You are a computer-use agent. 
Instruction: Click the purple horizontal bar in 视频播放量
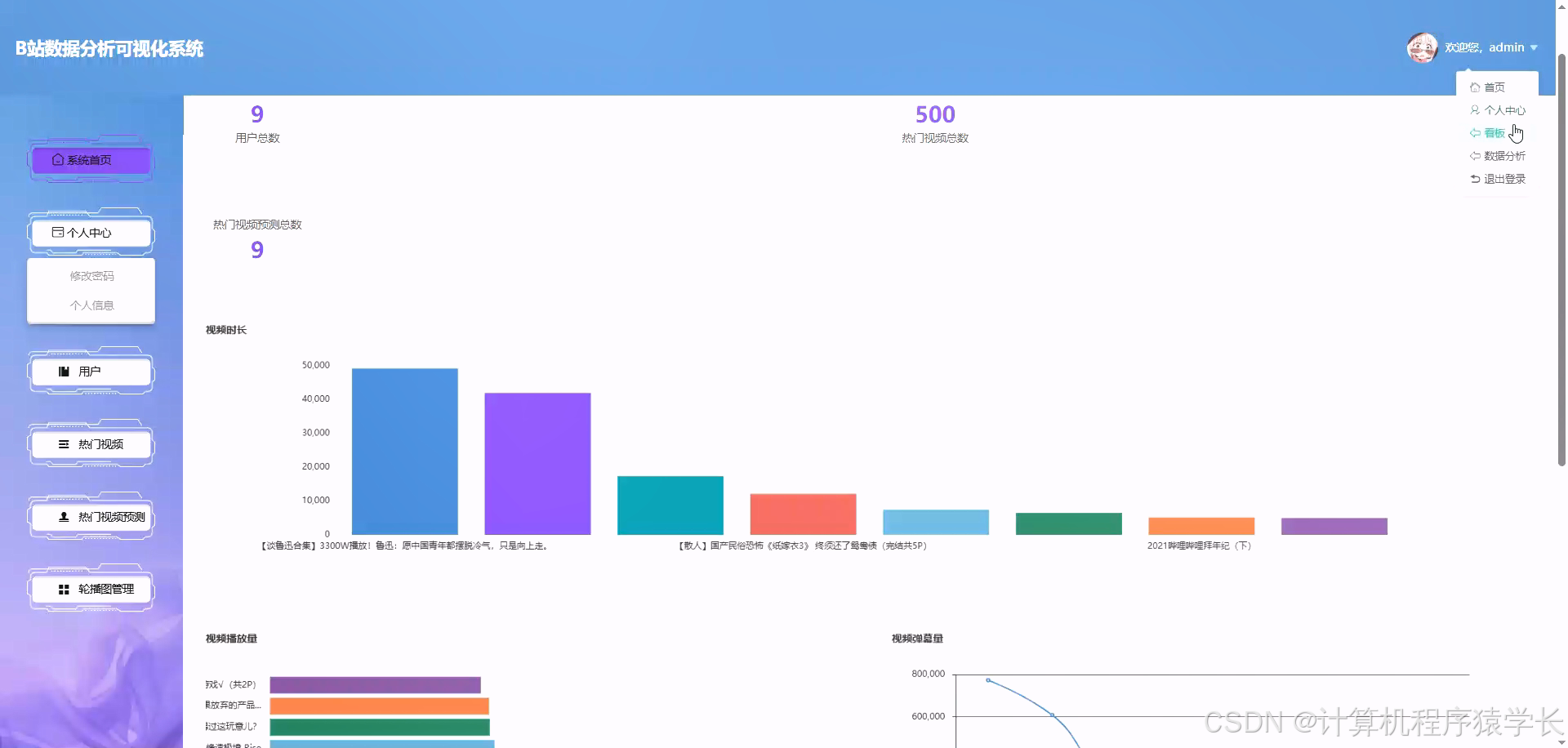tap(375, 685)
